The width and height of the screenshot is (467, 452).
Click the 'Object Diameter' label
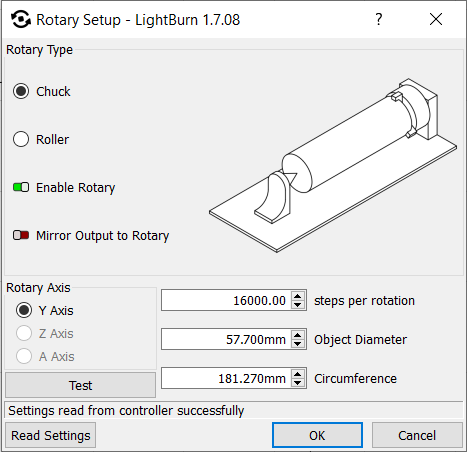(x=360, y=339)
